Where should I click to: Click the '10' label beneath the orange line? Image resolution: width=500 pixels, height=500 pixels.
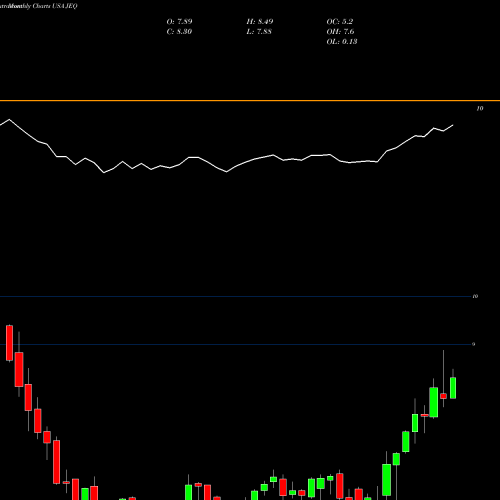coord(480,108)
